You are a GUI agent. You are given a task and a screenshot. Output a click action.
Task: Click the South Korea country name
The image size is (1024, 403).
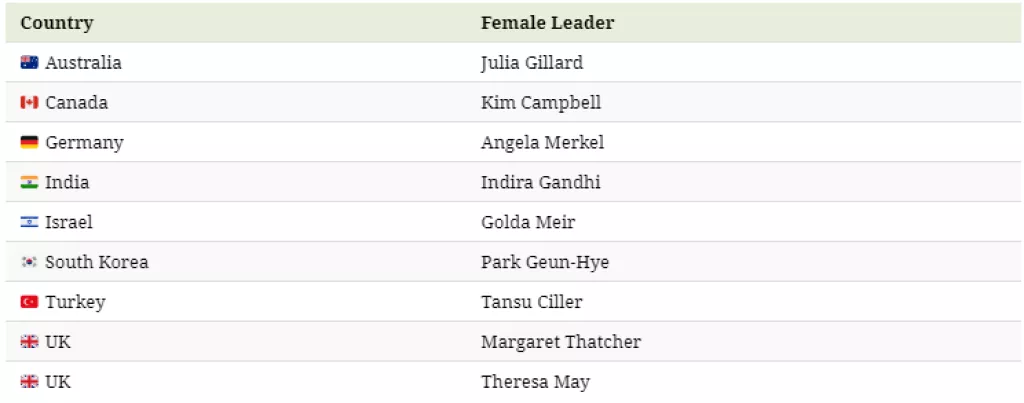(96, 262)
